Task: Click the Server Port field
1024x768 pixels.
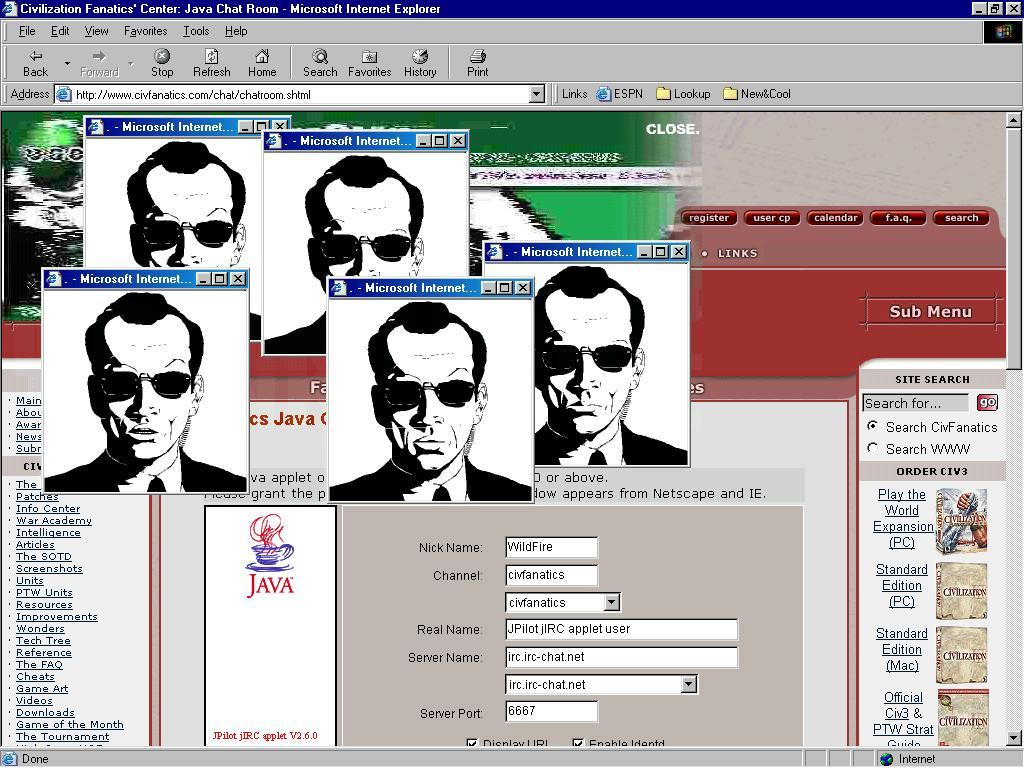Action: 551,711
